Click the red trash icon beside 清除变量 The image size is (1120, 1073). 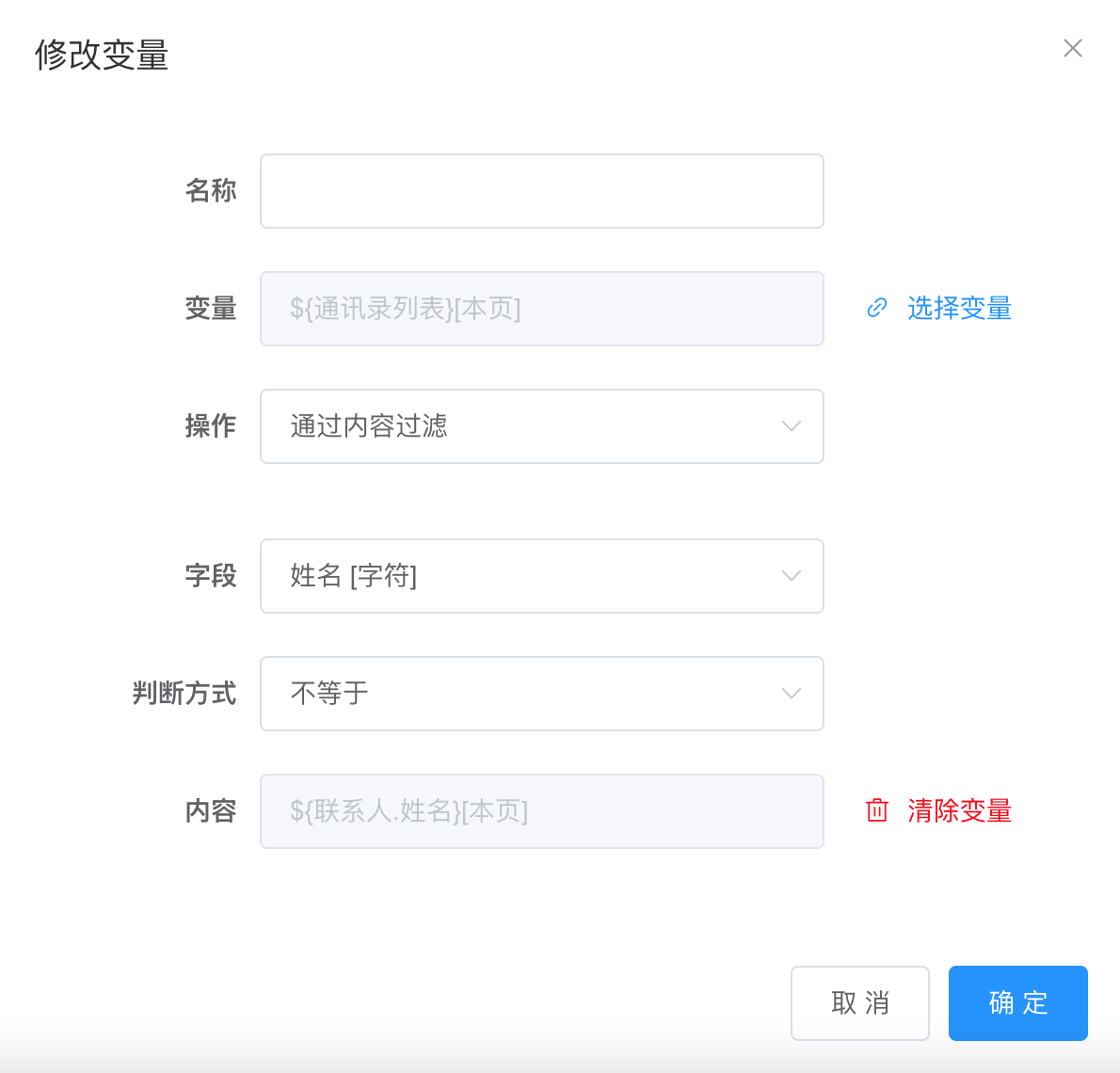[877, 810]
